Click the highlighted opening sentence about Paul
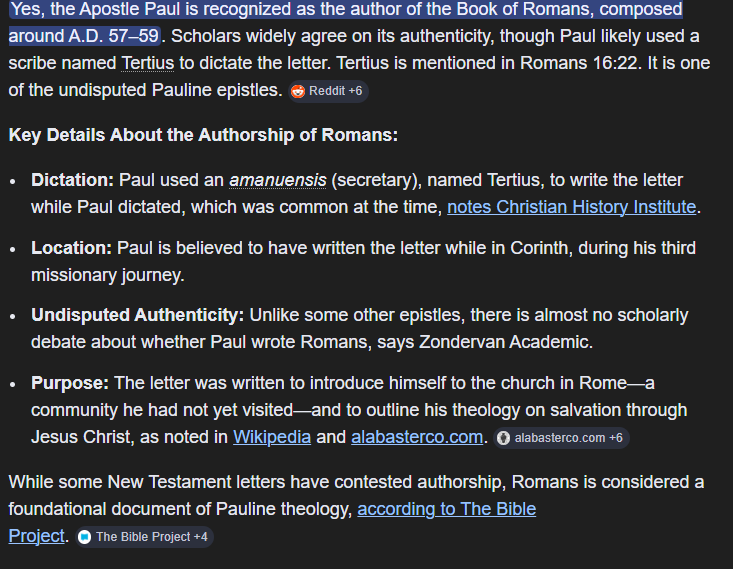This screenshot has width=733, height=569. pyautogui.click(x=345, y=10)
